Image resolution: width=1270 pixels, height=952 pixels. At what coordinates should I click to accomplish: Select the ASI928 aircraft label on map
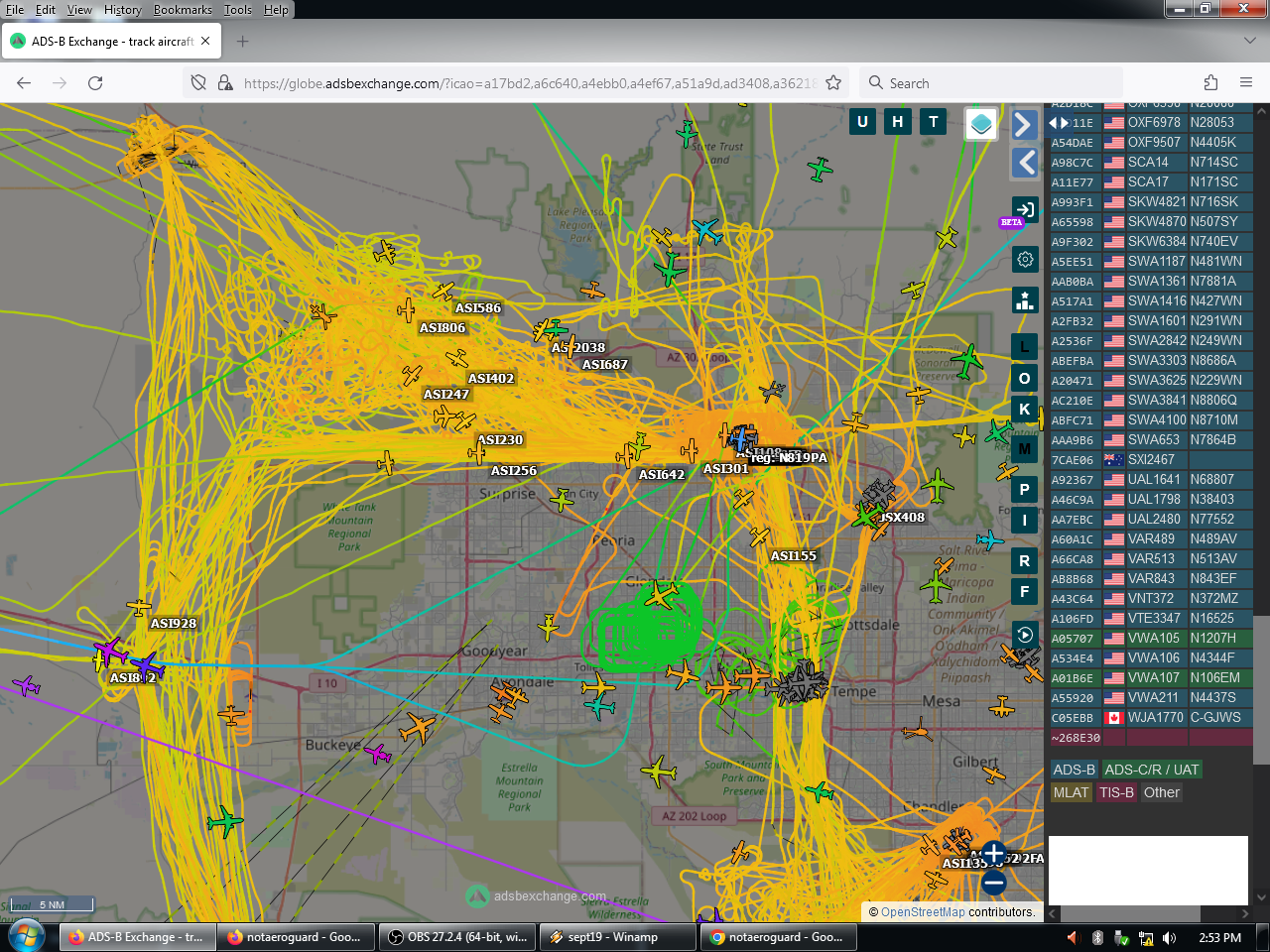coord(174,624)
